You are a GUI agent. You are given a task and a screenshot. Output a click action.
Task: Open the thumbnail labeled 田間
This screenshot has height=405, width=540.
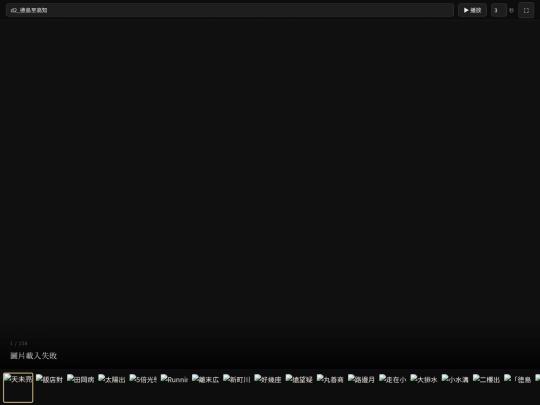81,387
